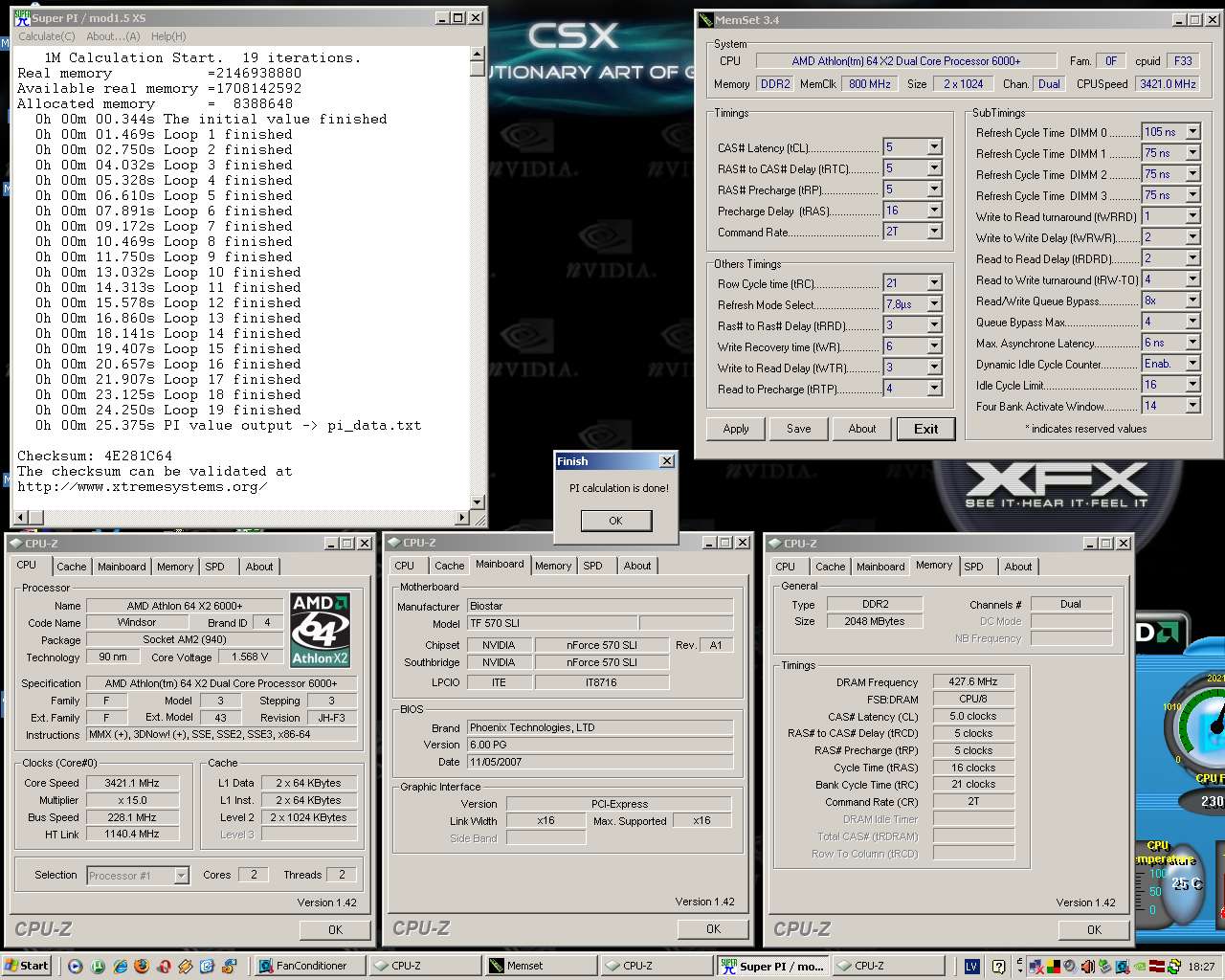The width and height of the screenshot is (1225, 980).
Task: Expand the Max. Asynchrone Latency dropdown
Action: [1192, 343]
